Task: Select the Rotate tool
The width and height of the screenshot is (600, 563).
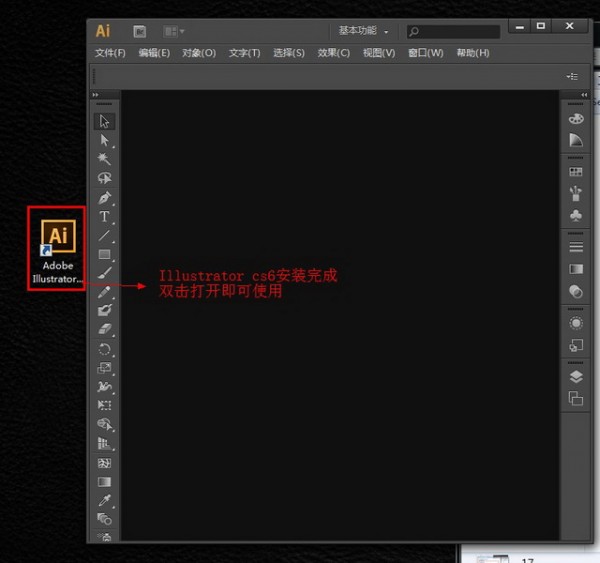Action: (x=104, y=349)
